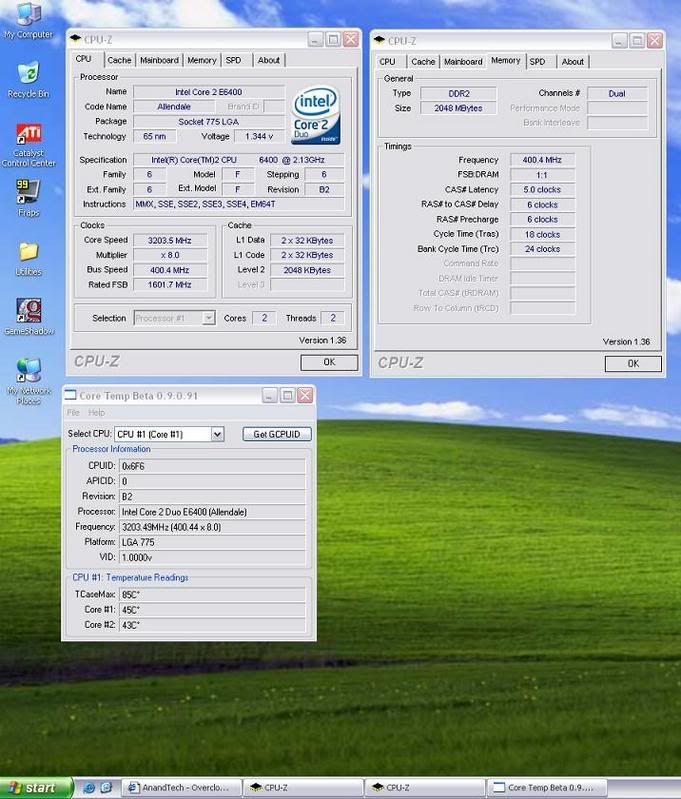Close the left CPU-Z window

click(x=351, y=39)
